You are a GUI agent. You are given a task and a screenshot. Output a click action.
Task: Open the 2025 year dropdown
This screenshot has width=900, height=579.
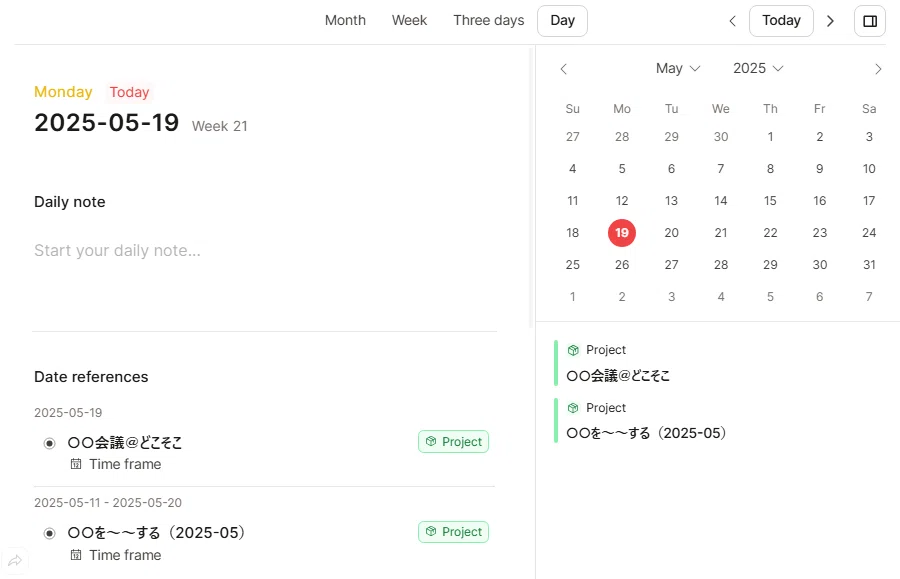click(x=758, y=68)
